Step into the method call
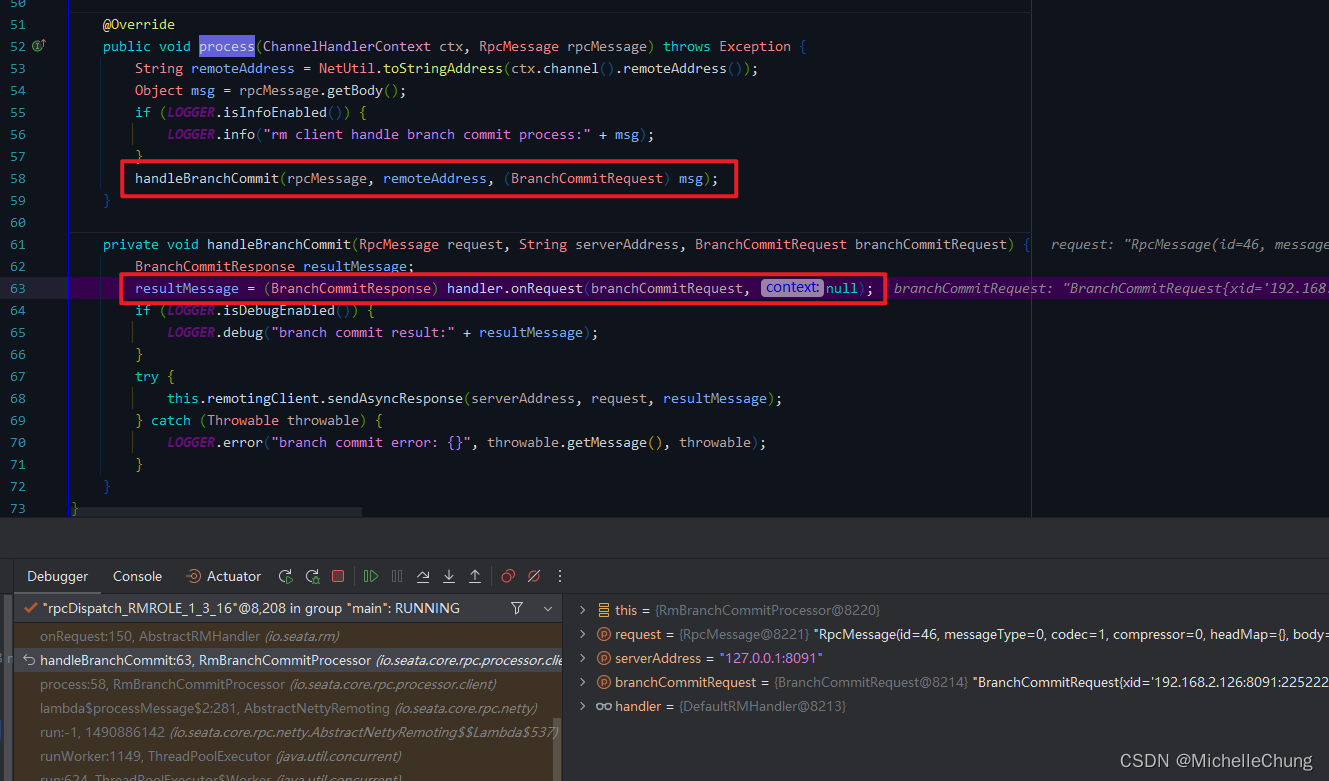 [x=449, y=576]
